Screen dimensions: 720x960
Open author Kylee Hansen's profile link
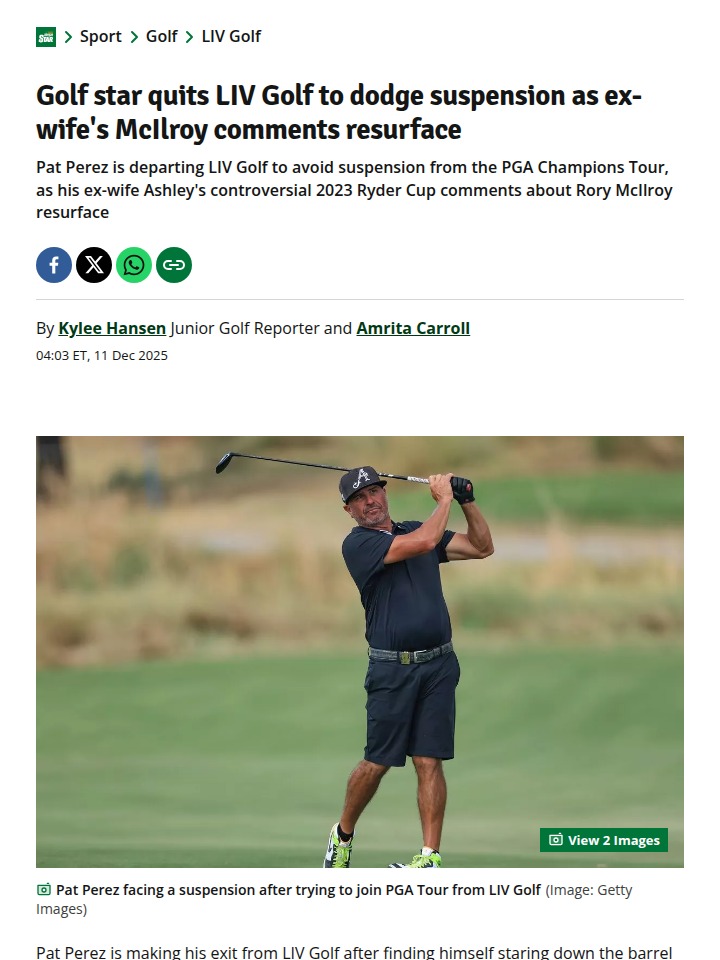112,328
